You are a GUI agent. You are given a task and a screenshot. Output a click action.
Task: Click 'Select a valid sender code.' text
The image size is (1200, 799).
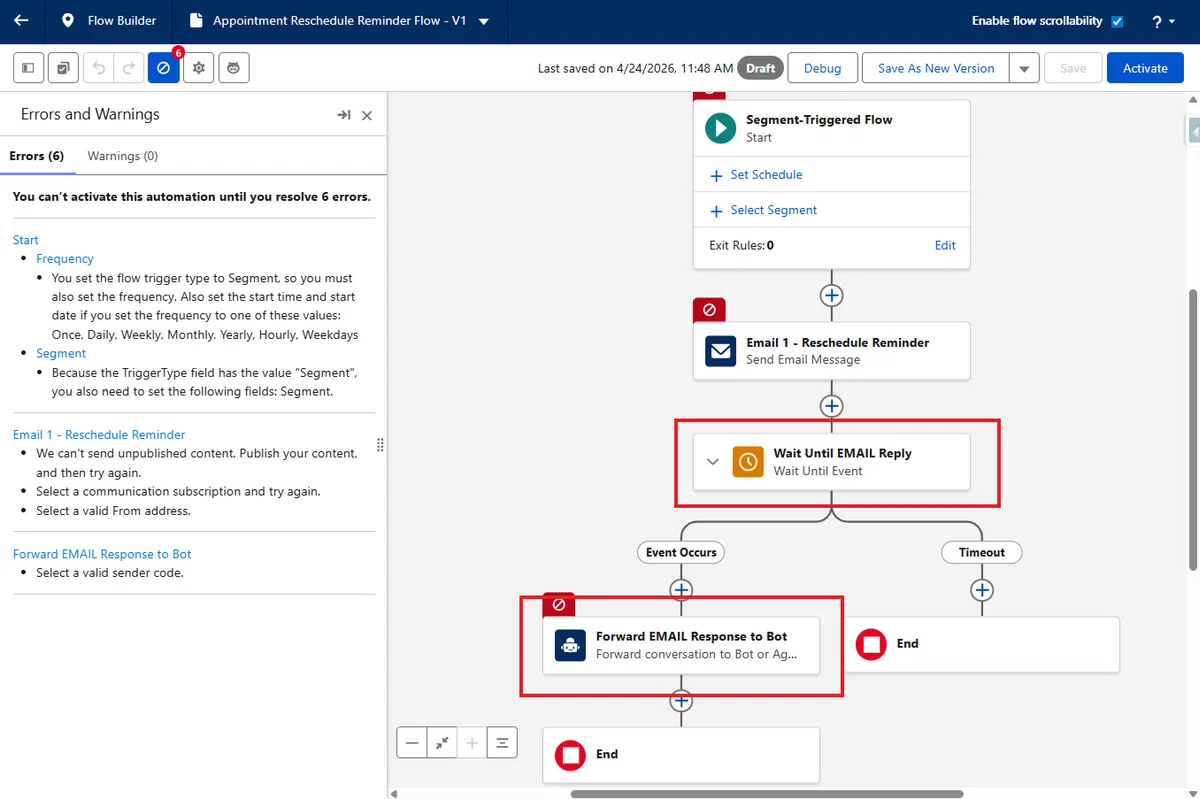tap(110, 573)
